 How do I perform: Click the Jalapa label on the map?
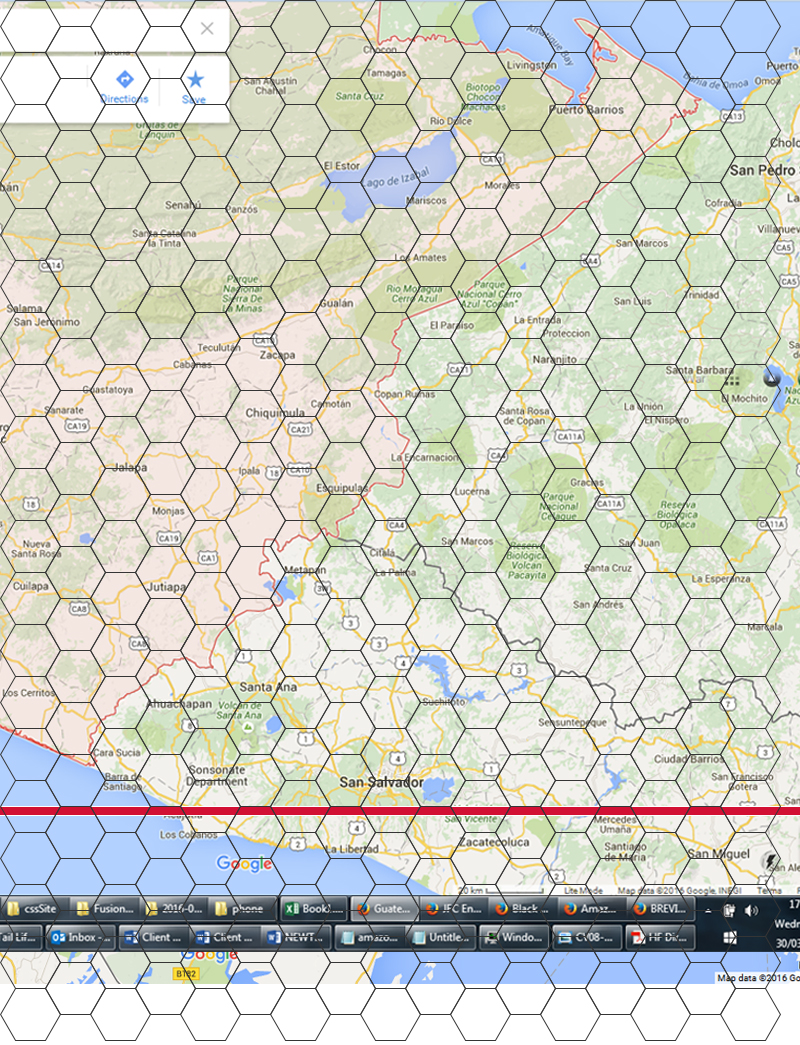tap(129, 467)
